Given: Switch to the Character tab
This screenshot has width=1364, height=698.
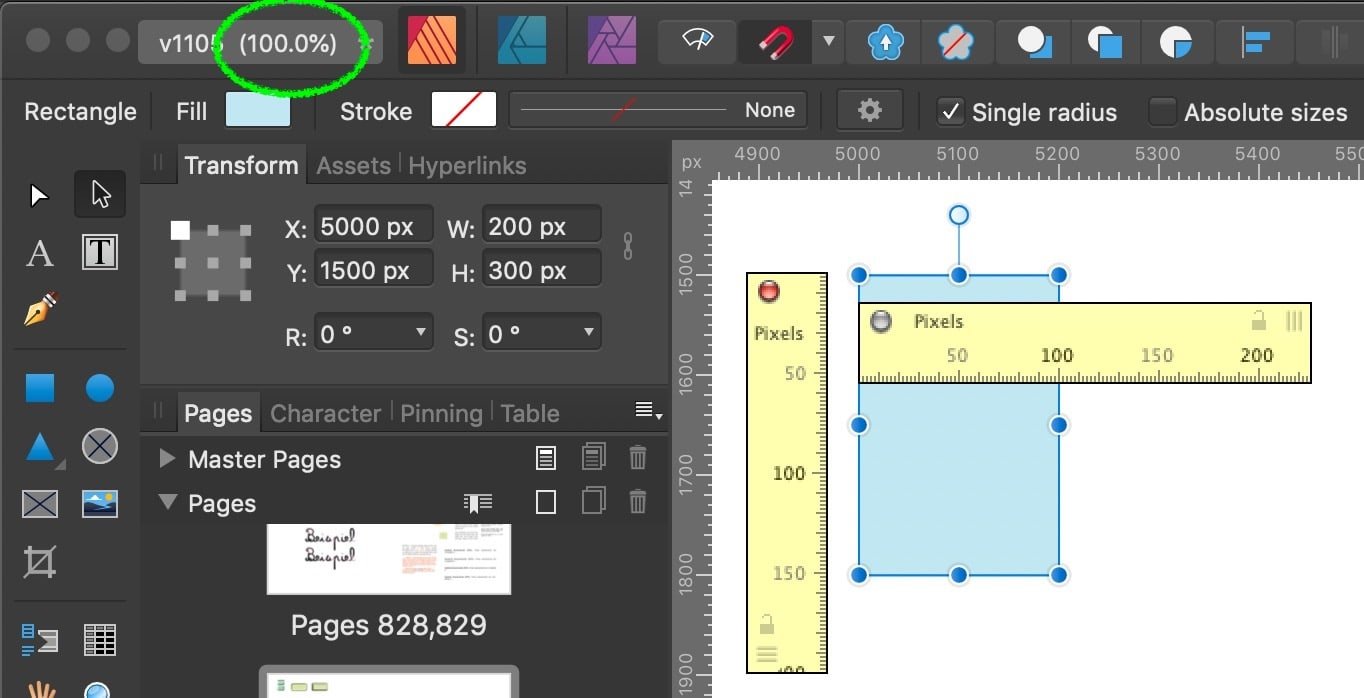Looking at the screenshot, I should point(325,413).
